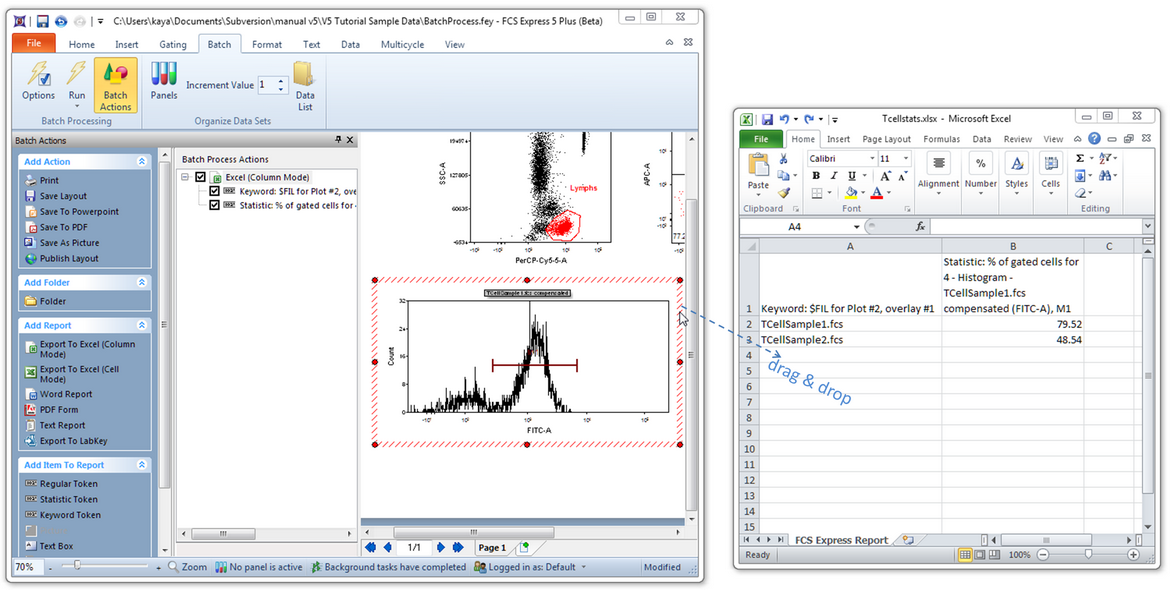
Task: Toggle the Keyword $FIL action checkbox
Action: [x=215, y=191]
